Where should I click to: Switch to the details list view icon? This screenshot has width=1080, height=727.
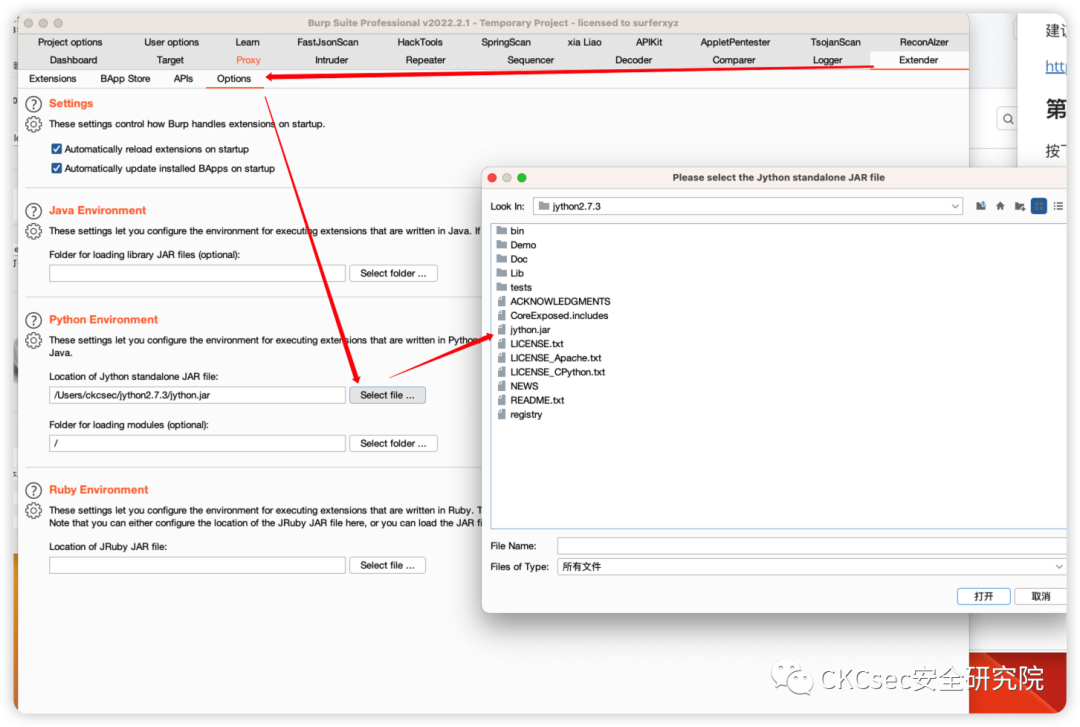pyautogui.click(x=1058, y=206)
